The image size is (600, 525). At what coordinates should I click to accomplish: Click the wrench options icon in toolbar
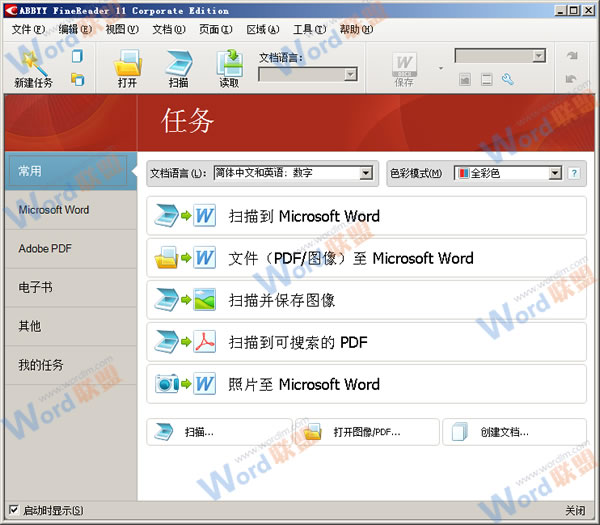508,80
